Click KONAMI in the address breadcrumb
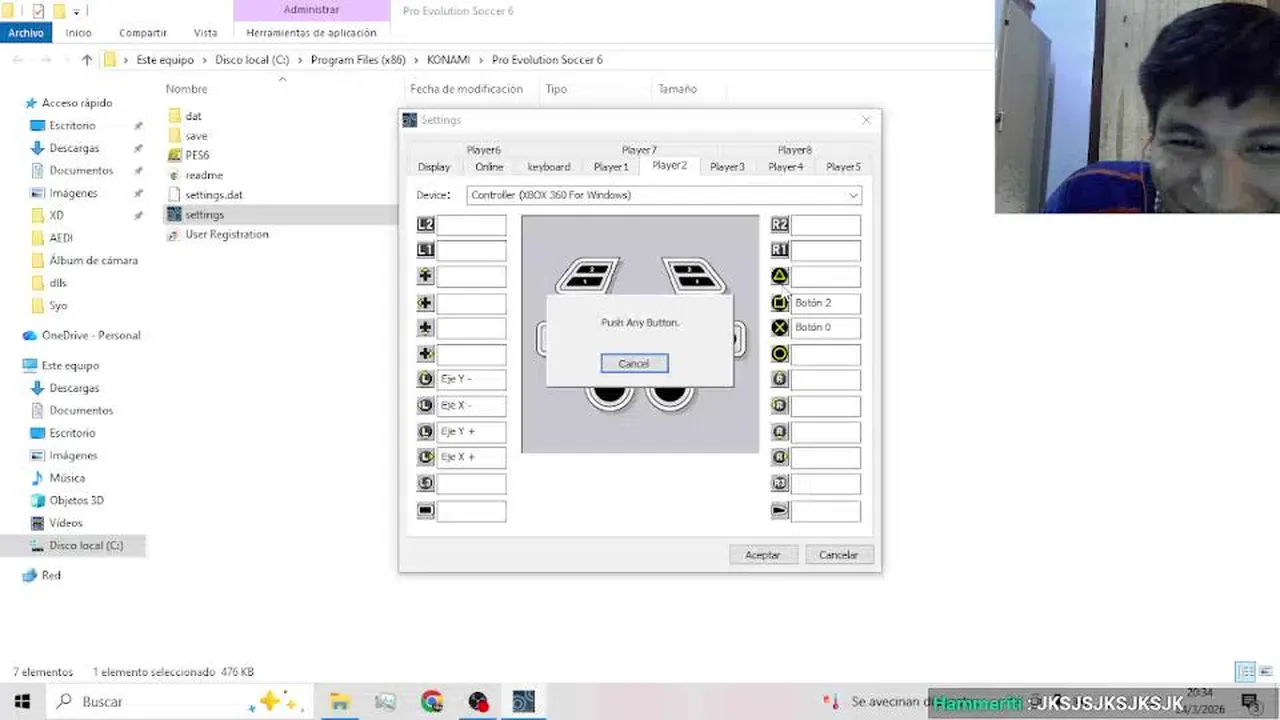The image size is (1280, 720). point(448,60)
